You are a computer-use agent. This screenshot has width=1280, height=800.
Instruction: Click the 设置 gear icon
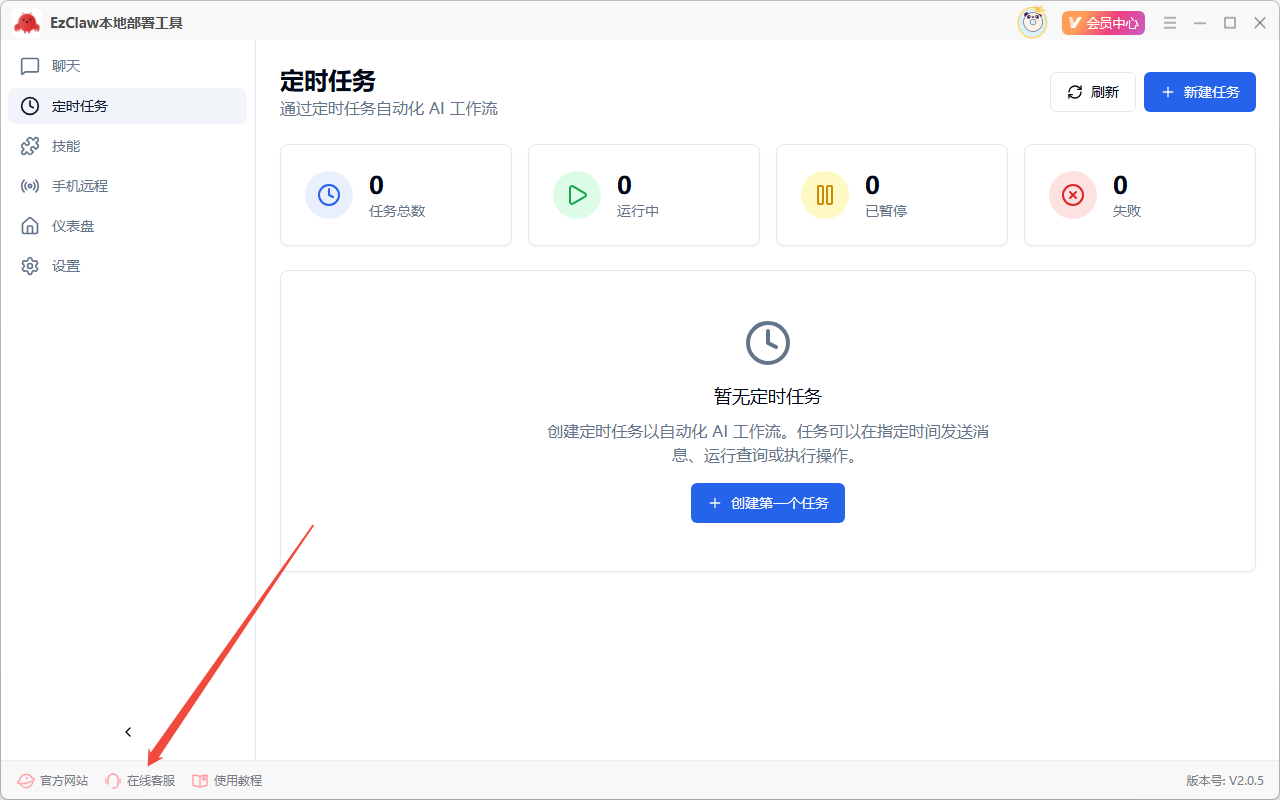30,265
